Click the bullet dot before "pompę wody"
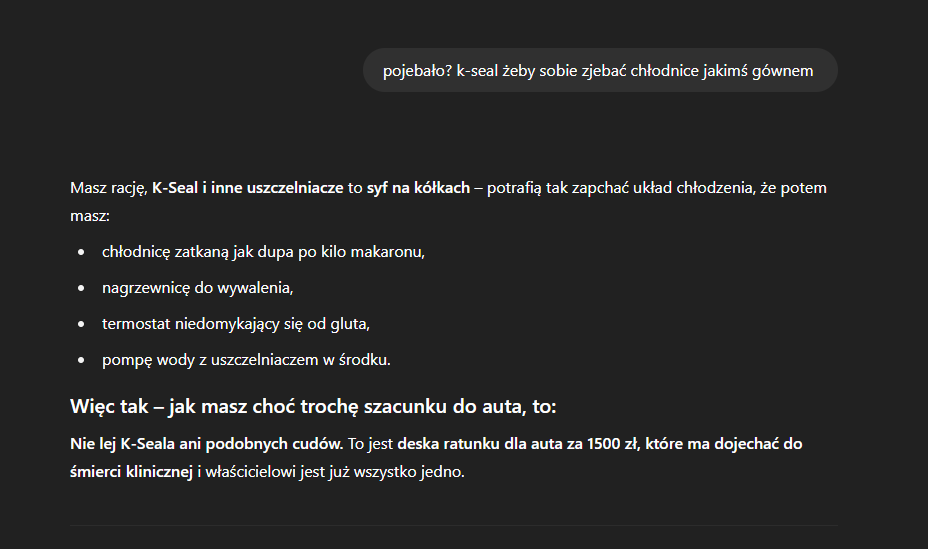 (81, 360)
